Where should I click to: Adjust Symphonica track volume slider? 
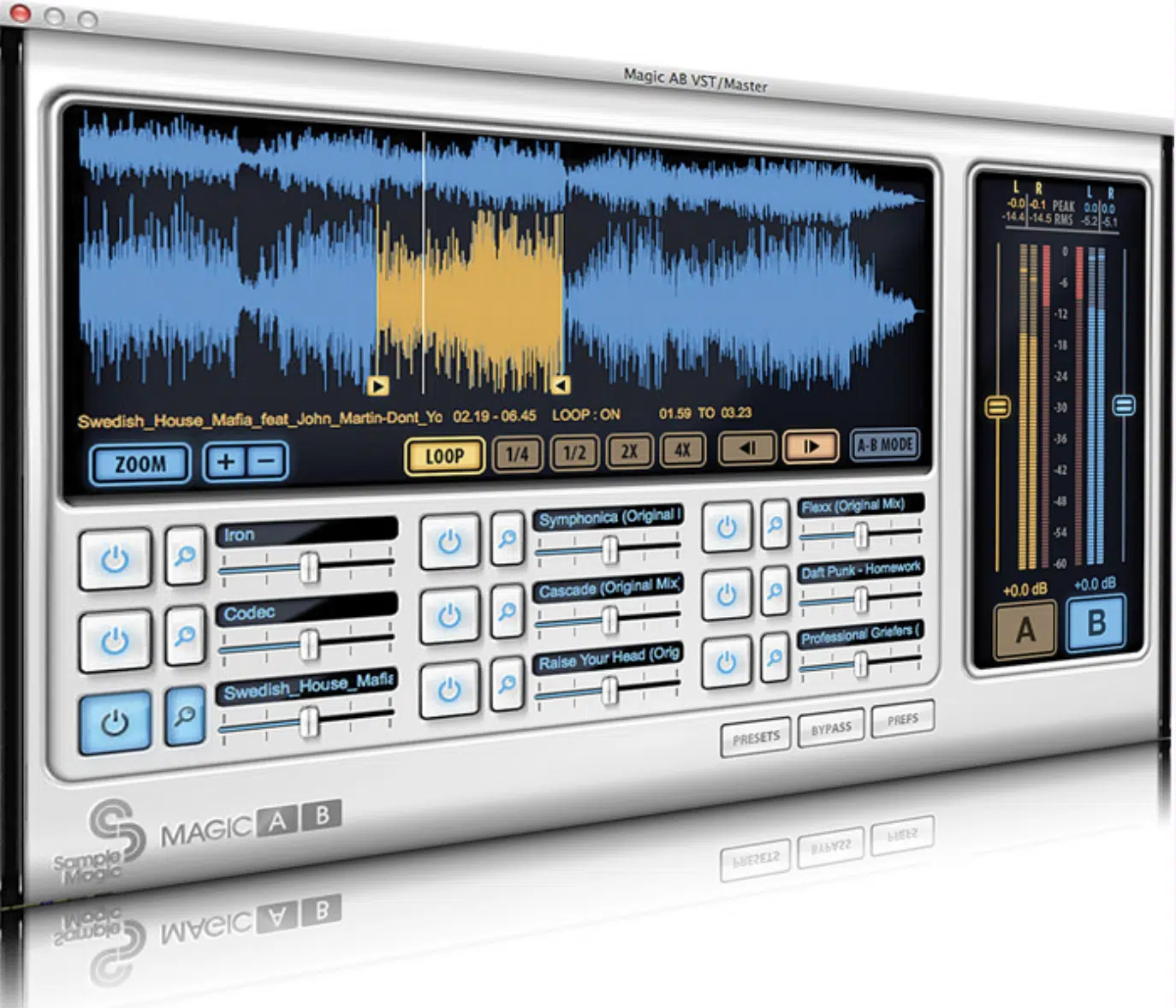pos(609,548)
